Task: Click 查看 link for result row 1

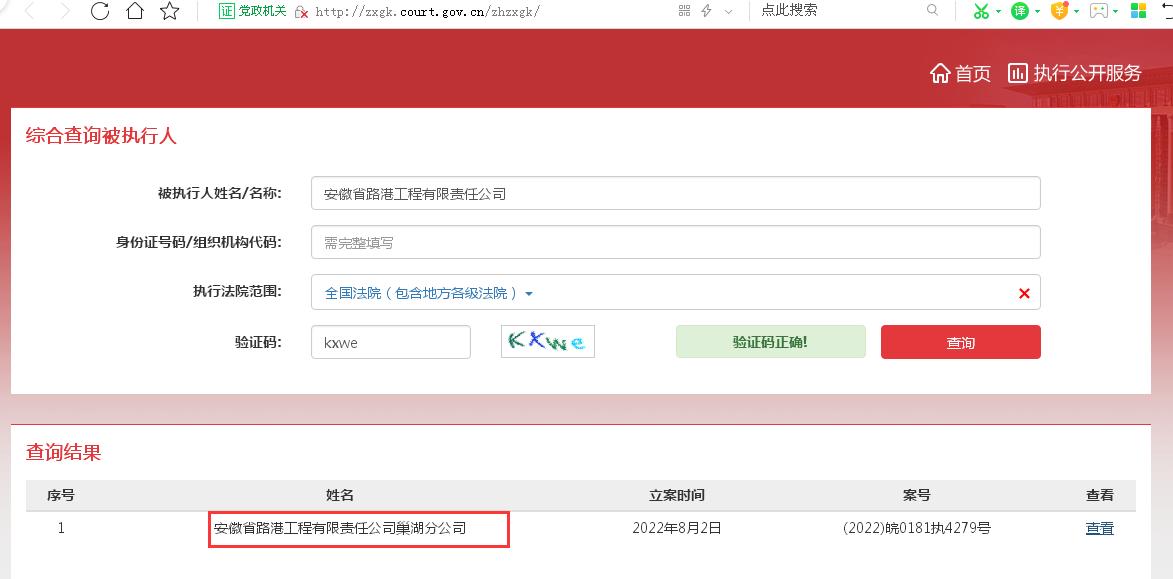Action: coord(1099,528)
